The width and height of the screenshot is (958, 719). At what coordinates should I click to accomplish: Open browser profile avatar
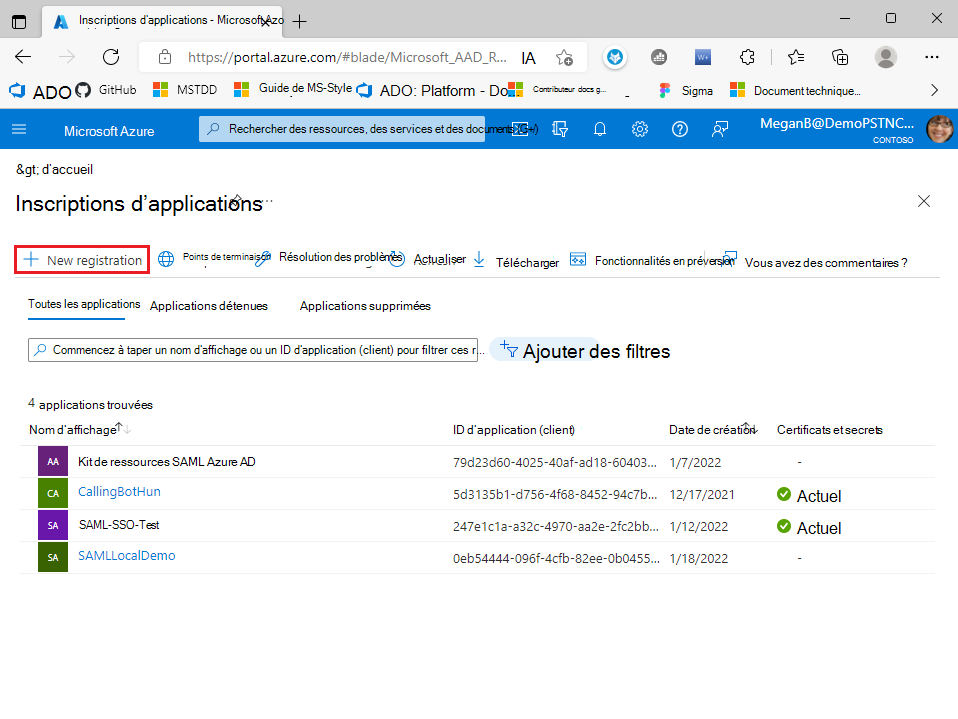pos(885,57)
